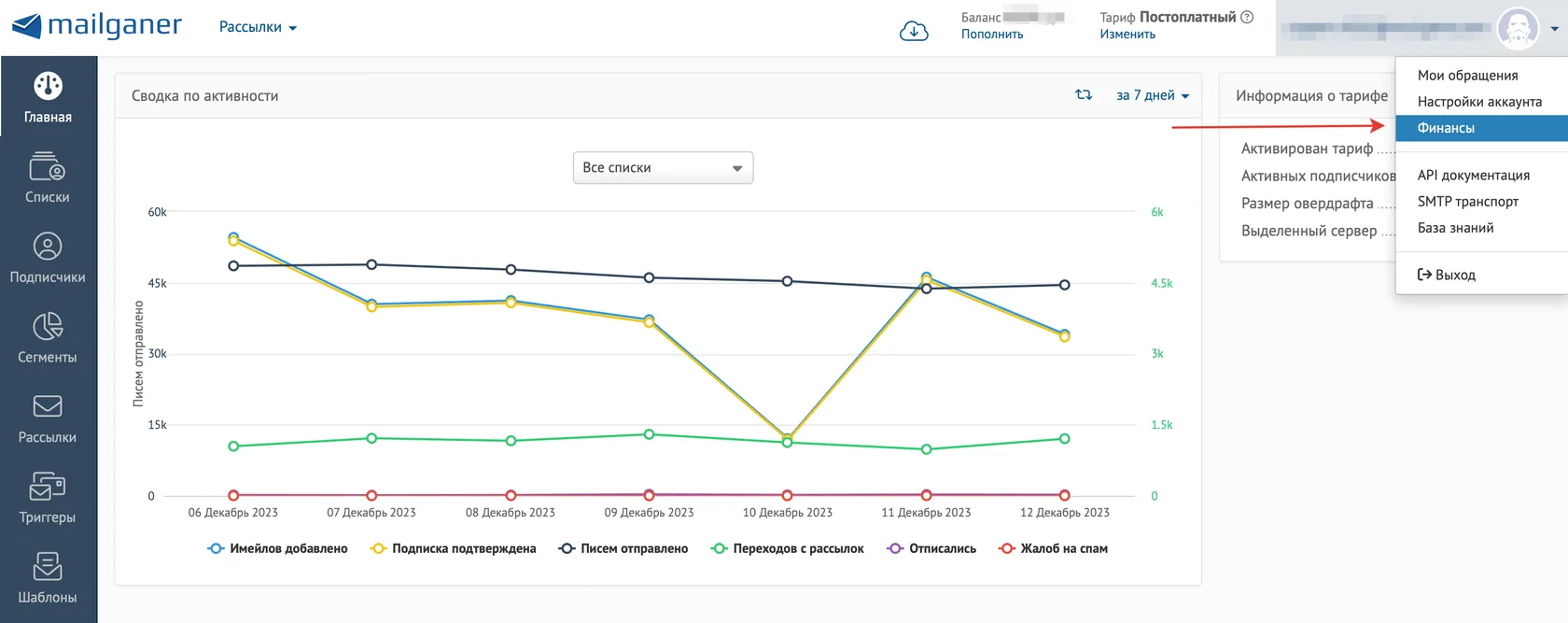The image size is (1568, 623).
Task: Open the Все списки dropdown
Action: pyautogui.click(x=663, y=168)
